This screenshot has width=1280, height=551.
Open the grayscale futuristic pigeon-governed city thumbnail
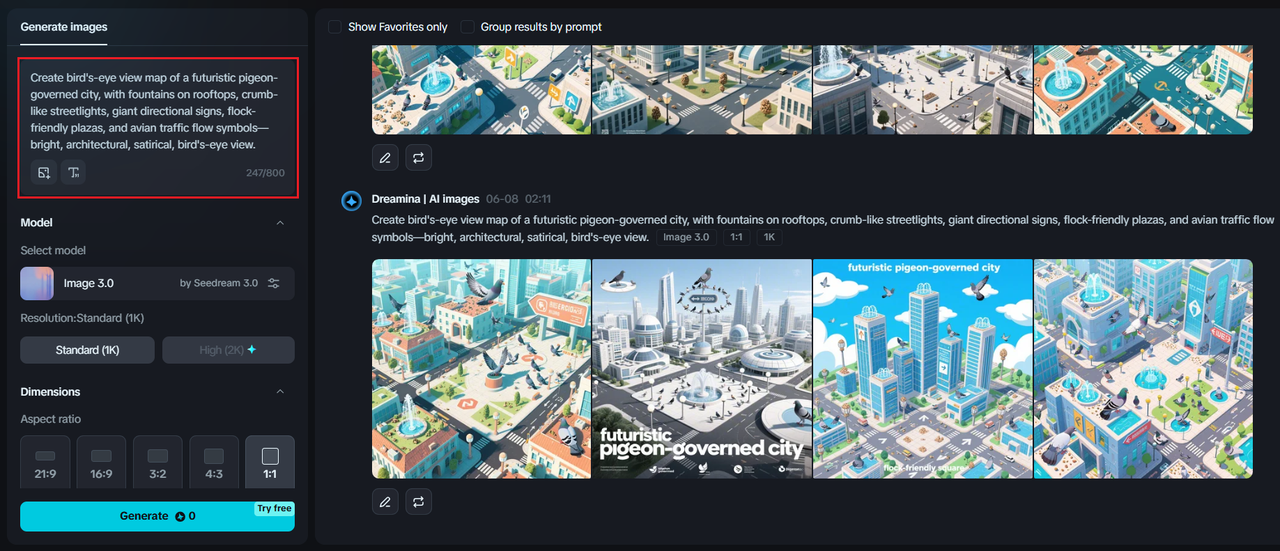(702, 369)
